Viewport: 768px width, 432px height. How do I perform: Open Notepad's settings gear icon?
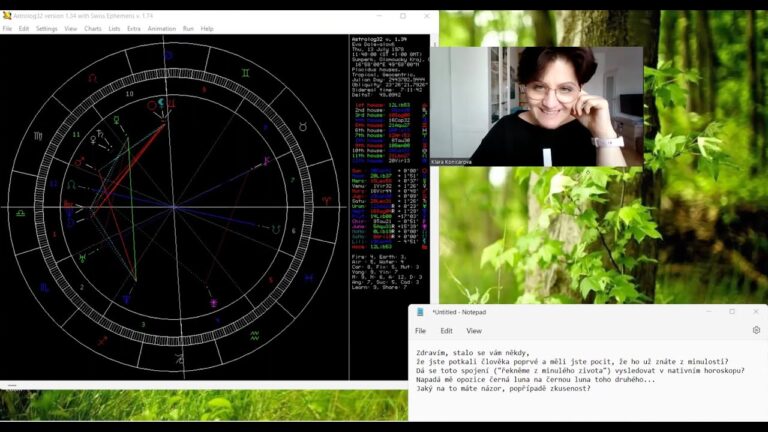756,330
